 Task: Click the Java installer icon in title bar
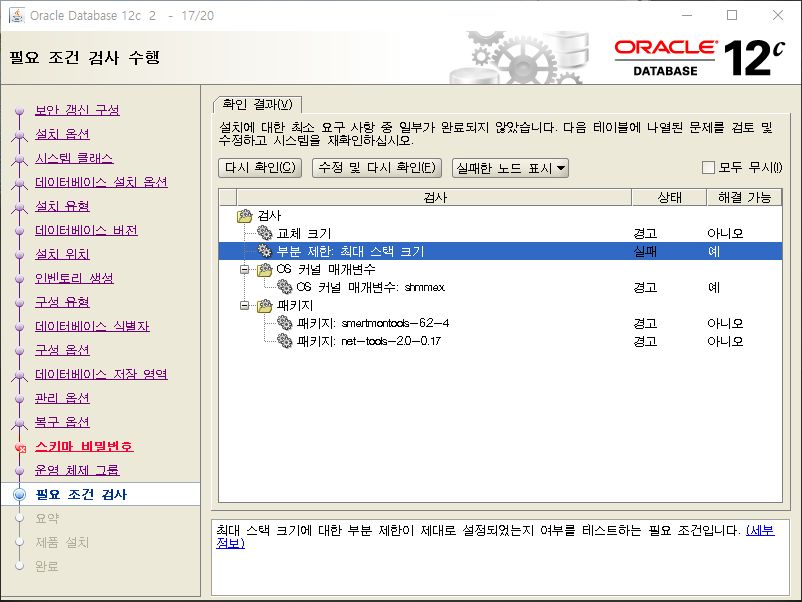tap(17, 15)
